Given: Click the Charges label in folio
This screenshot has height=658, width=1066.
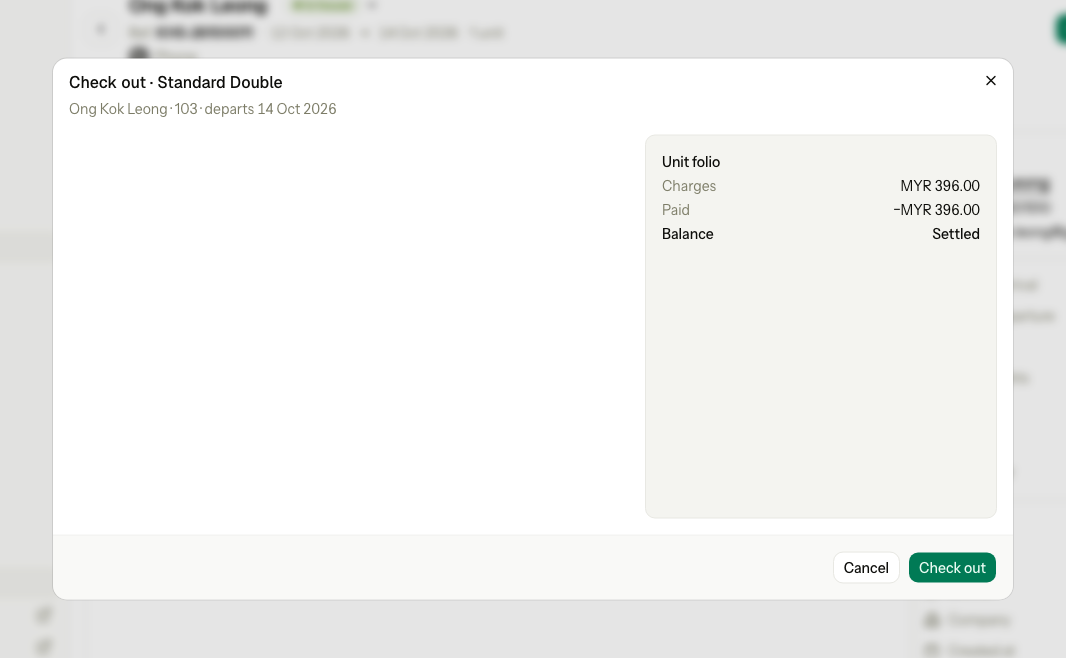Looking at the screenshot, I should click(x=689, y=186).
